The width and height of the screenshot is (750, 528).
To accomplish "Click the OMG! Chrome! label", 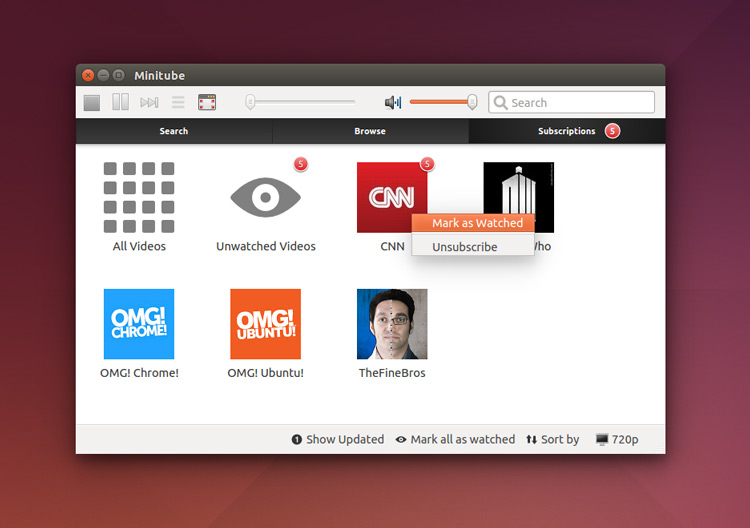I will [x=139, y=373].
